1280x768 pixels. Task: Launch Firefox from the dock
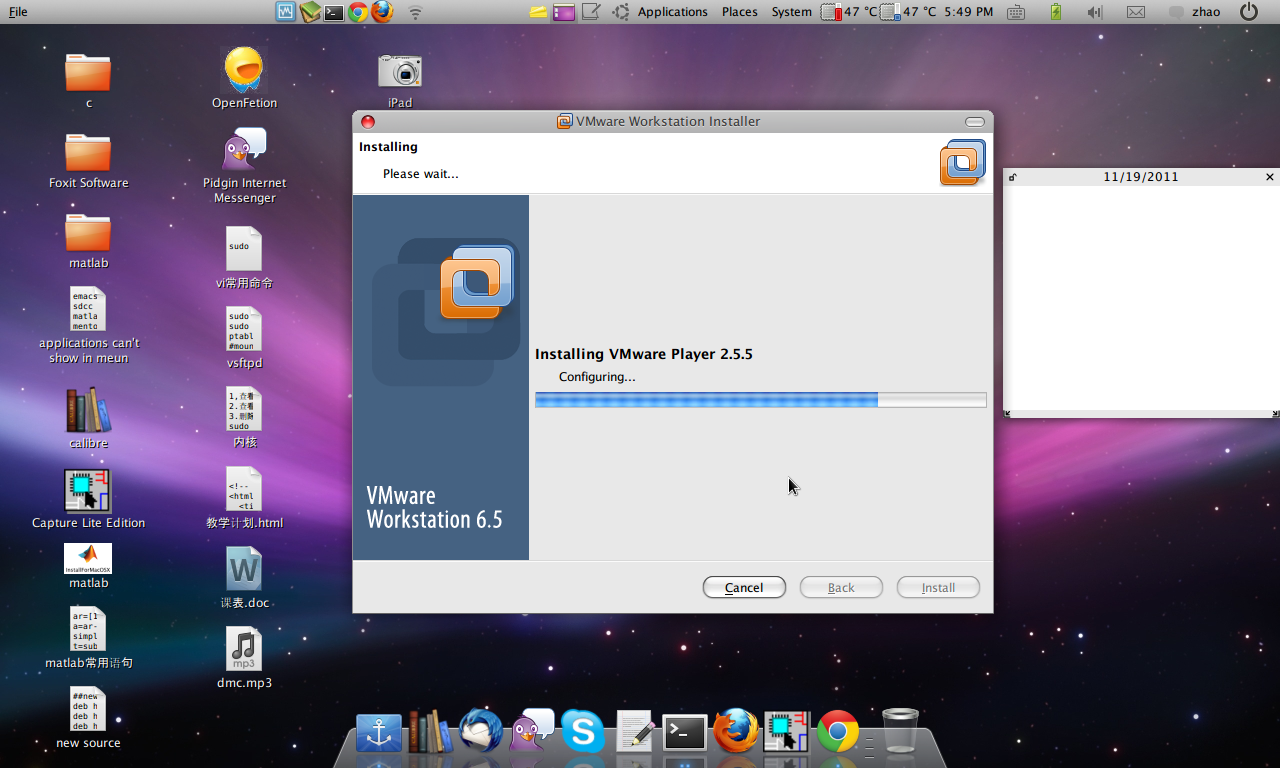point(736,731)
